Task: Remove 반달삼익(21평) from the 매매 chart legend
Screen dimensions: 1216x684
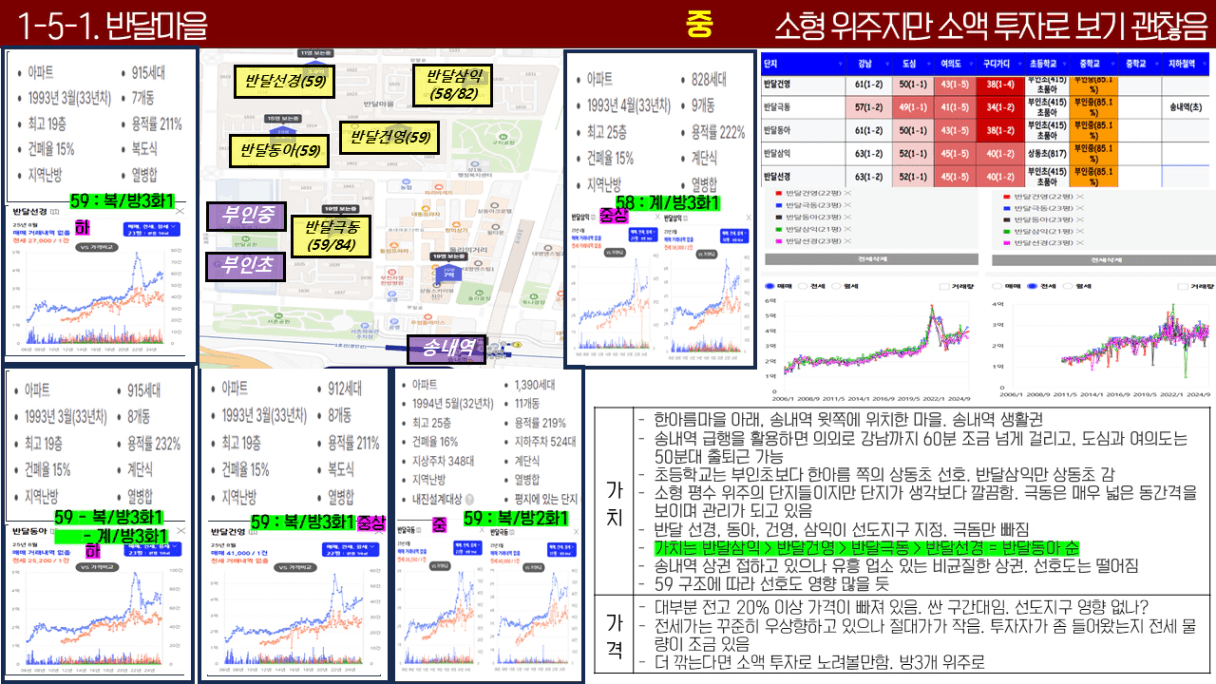Action: click(850, 229)
